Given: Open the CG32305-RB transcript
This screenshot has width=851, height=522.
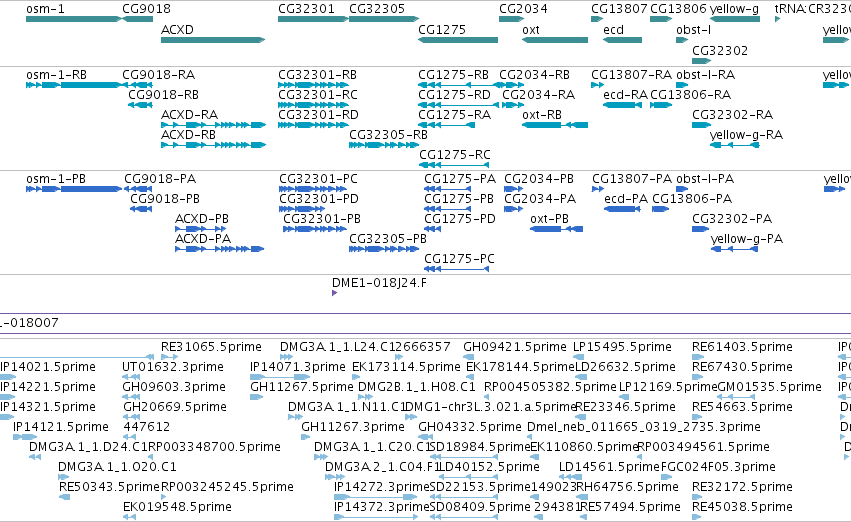Looking at the screenshot, I should click(x=384, y=145).
